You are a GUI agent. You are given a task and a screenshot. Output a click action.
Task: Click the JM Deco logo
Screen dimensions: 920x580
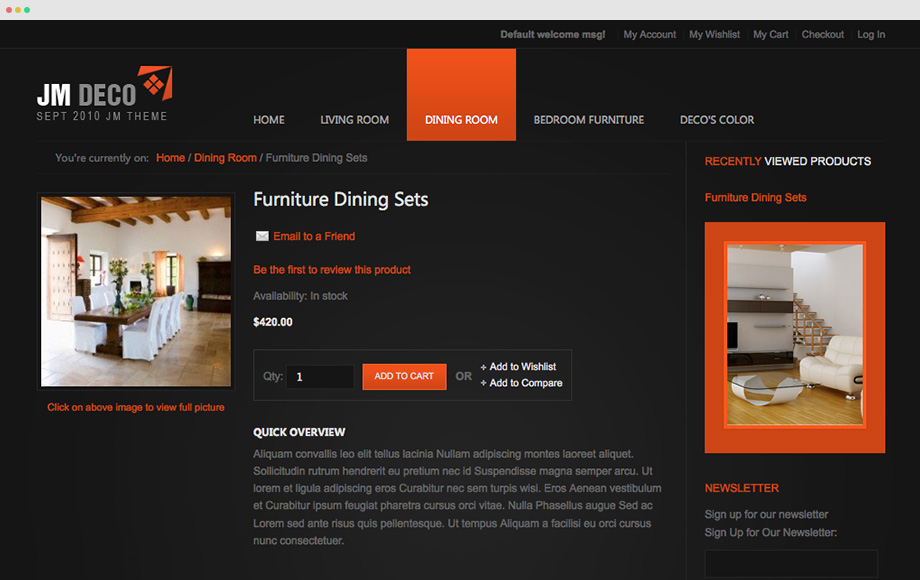tap(104, 94)
